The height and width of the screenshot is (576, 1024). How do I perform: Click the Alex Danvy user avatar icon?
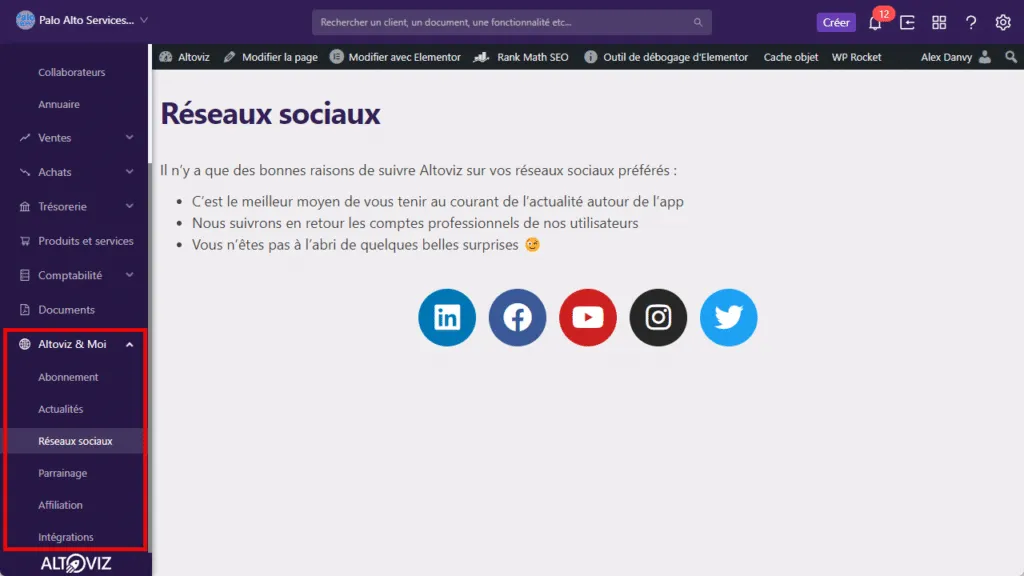985,57
